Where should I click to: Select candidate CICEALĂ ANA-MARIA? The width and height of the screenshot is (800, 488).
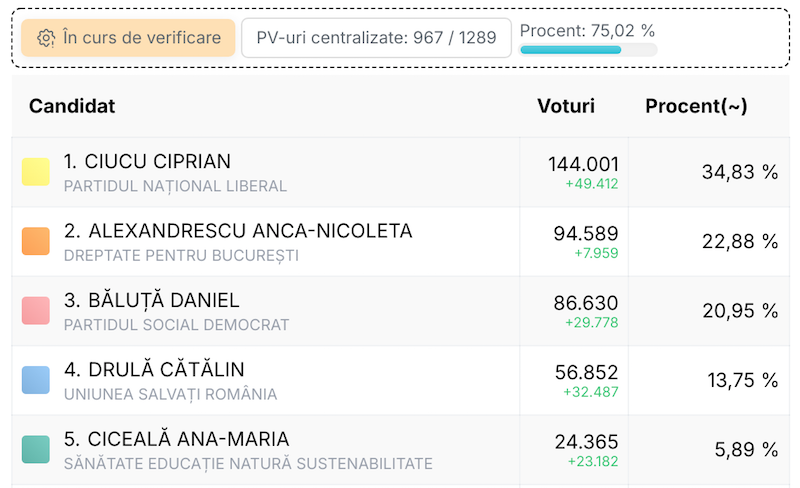pos(176,439)
